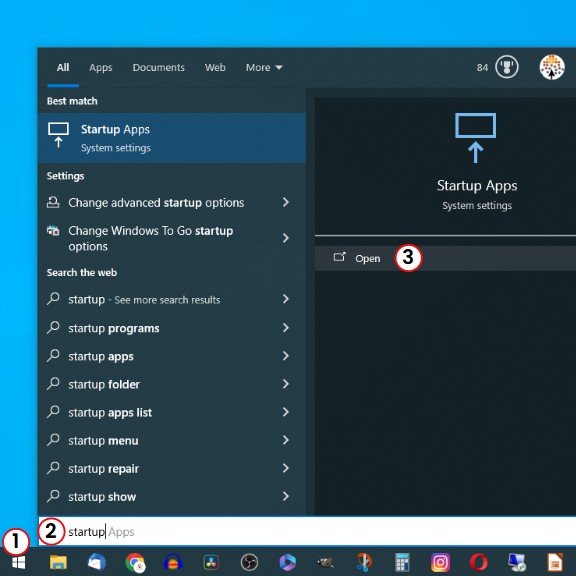Screen dimensions: 576x576
Task: Open LibreOffice Impress from the taskbar
Action: tap(555, 562)
